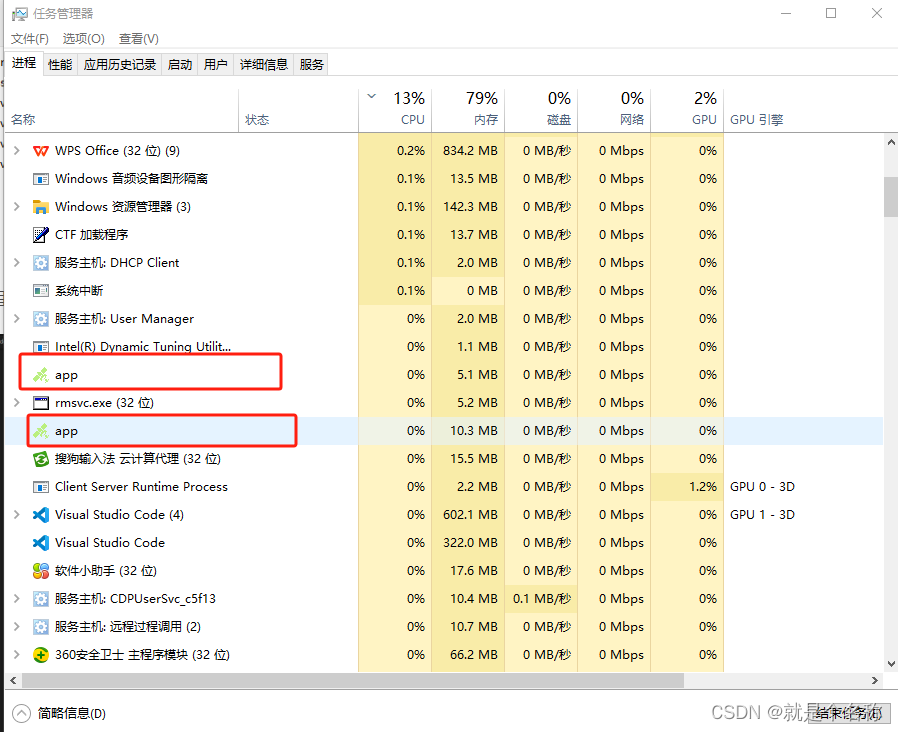Expand 服务主机: 远程过程调用 (2) row

17,627
